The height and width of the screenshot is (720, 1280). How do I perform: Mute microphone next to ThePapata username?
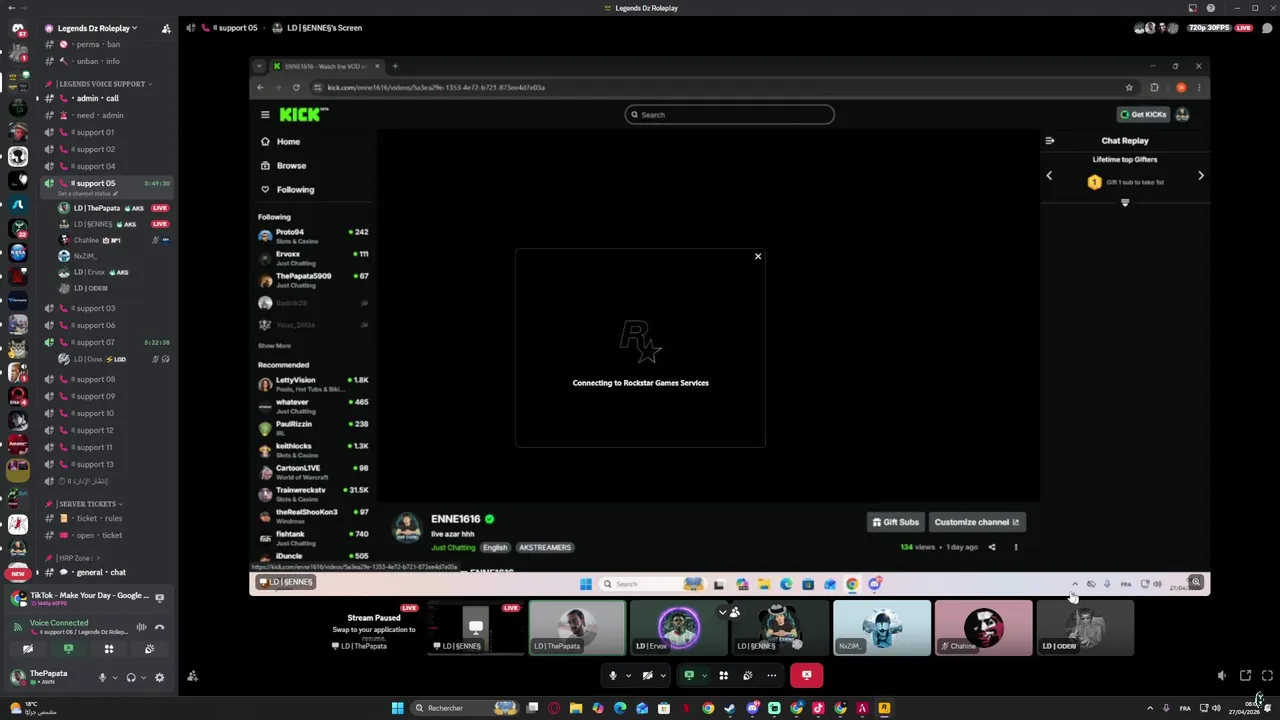[102, 677]
